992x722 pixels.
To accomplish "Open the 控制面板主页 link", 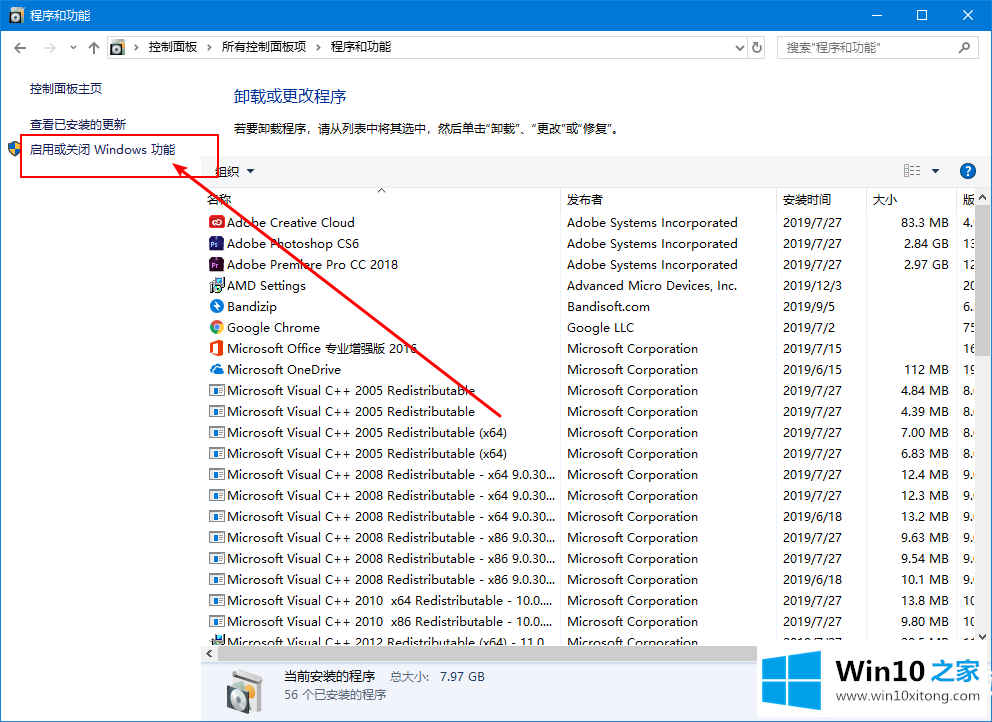I will coord(66,89).
